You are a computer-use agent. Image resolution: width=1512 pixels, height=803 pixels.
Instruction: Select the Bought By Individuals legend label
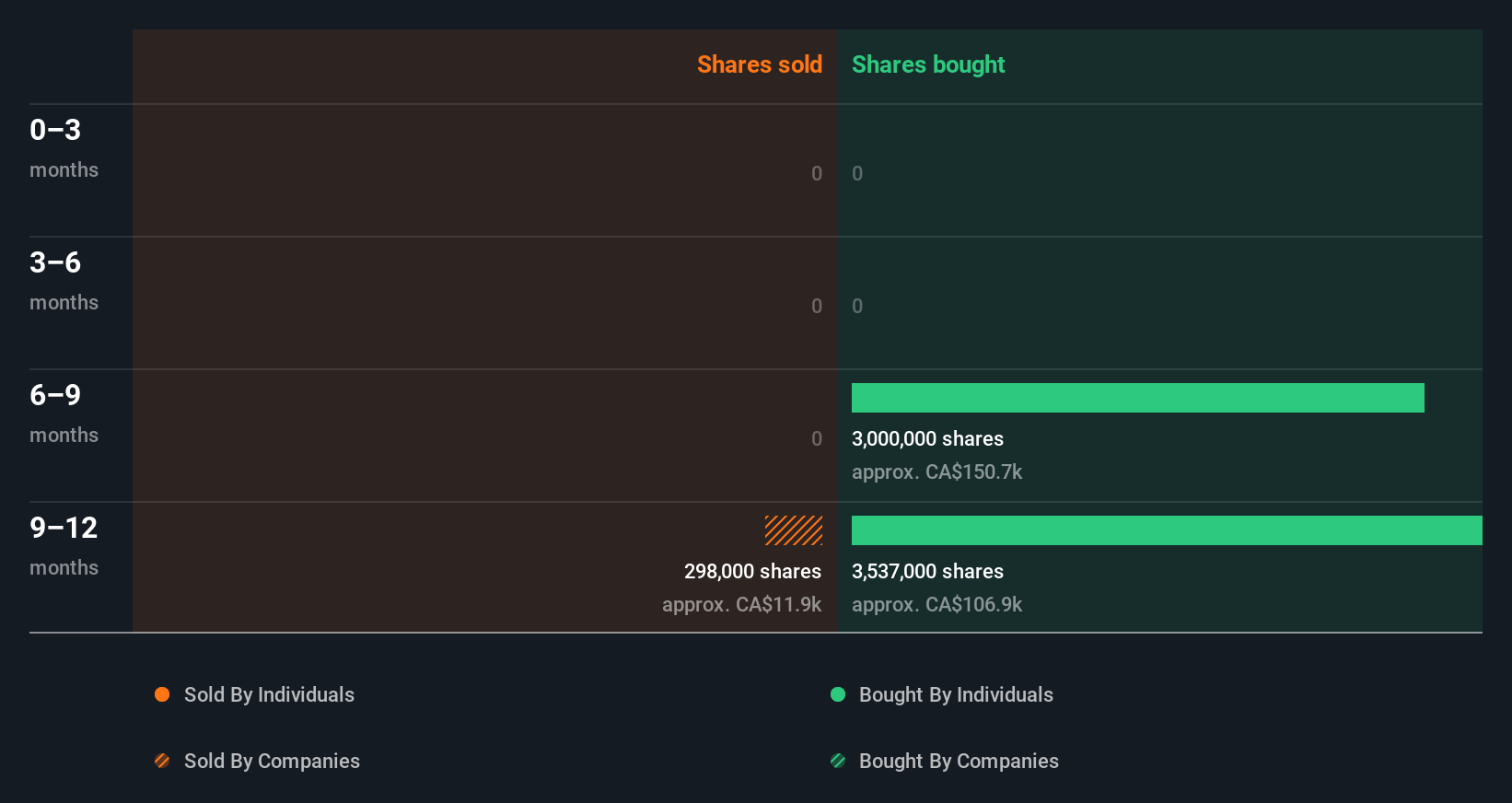pos(956,694)
